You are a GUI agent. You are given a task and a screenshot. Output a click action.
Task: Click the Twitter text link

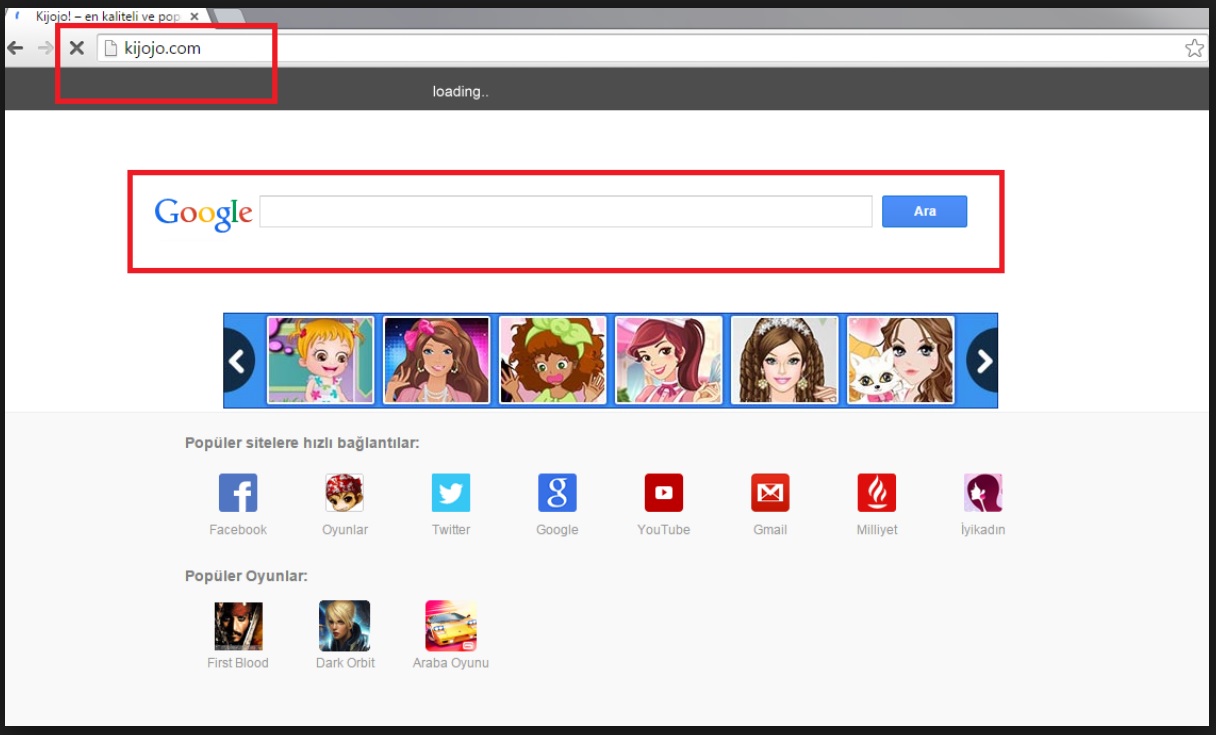pos(451,530)
